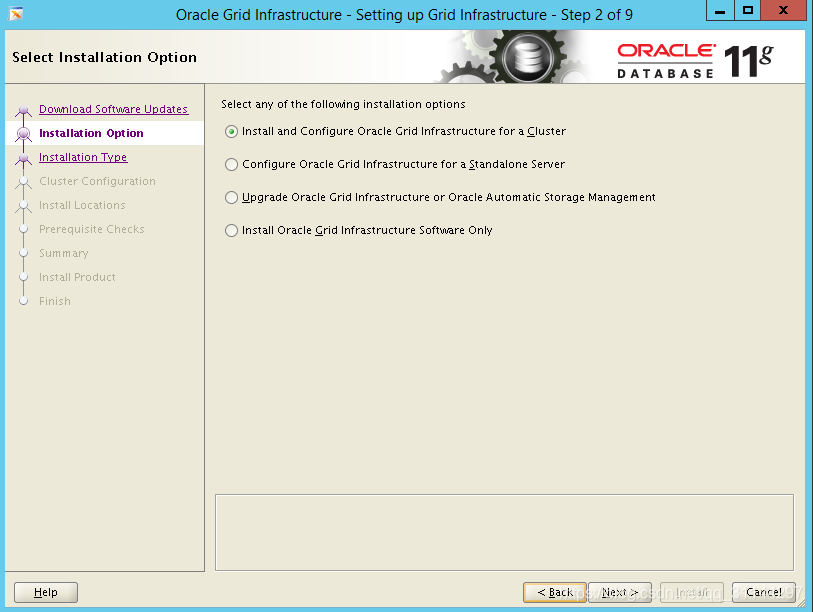
Task: Click the Finish step label
Action: click(x=54, y=301)
